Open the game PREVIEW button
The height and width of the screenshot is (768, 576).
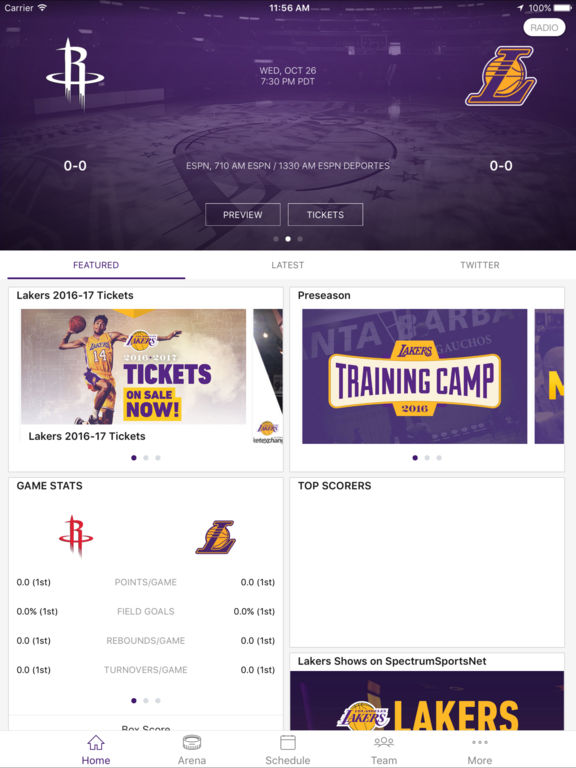pos(242,215)
